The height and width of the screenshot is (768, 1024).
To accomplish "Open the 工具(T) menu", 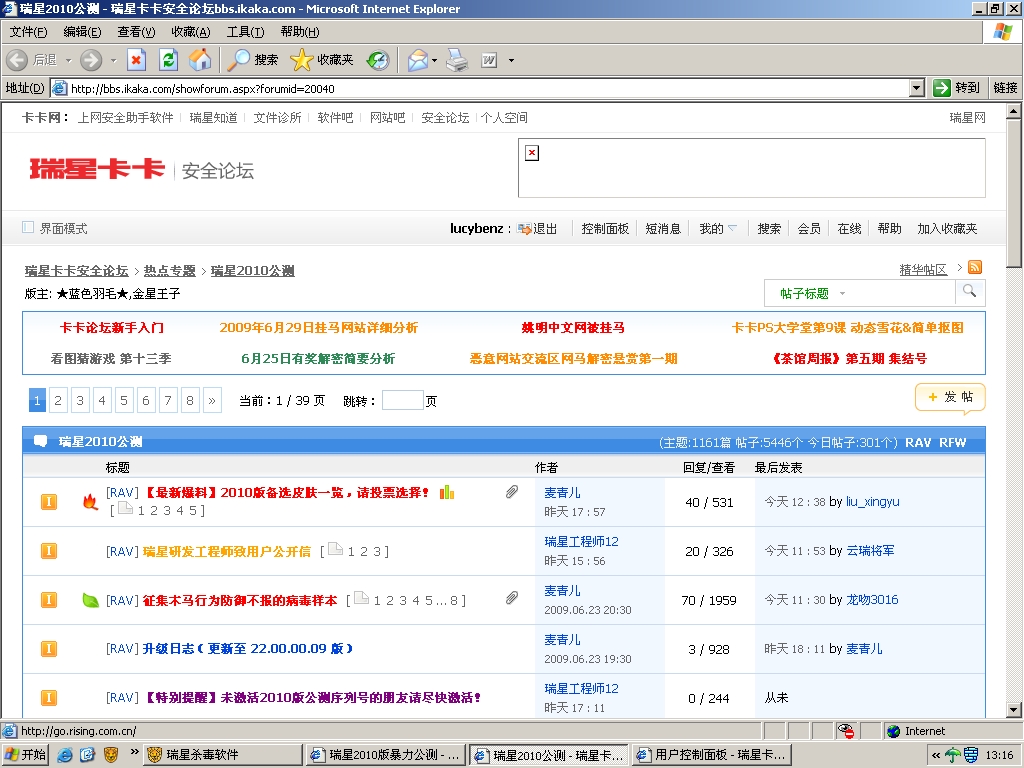I will (x=245, y=32).
